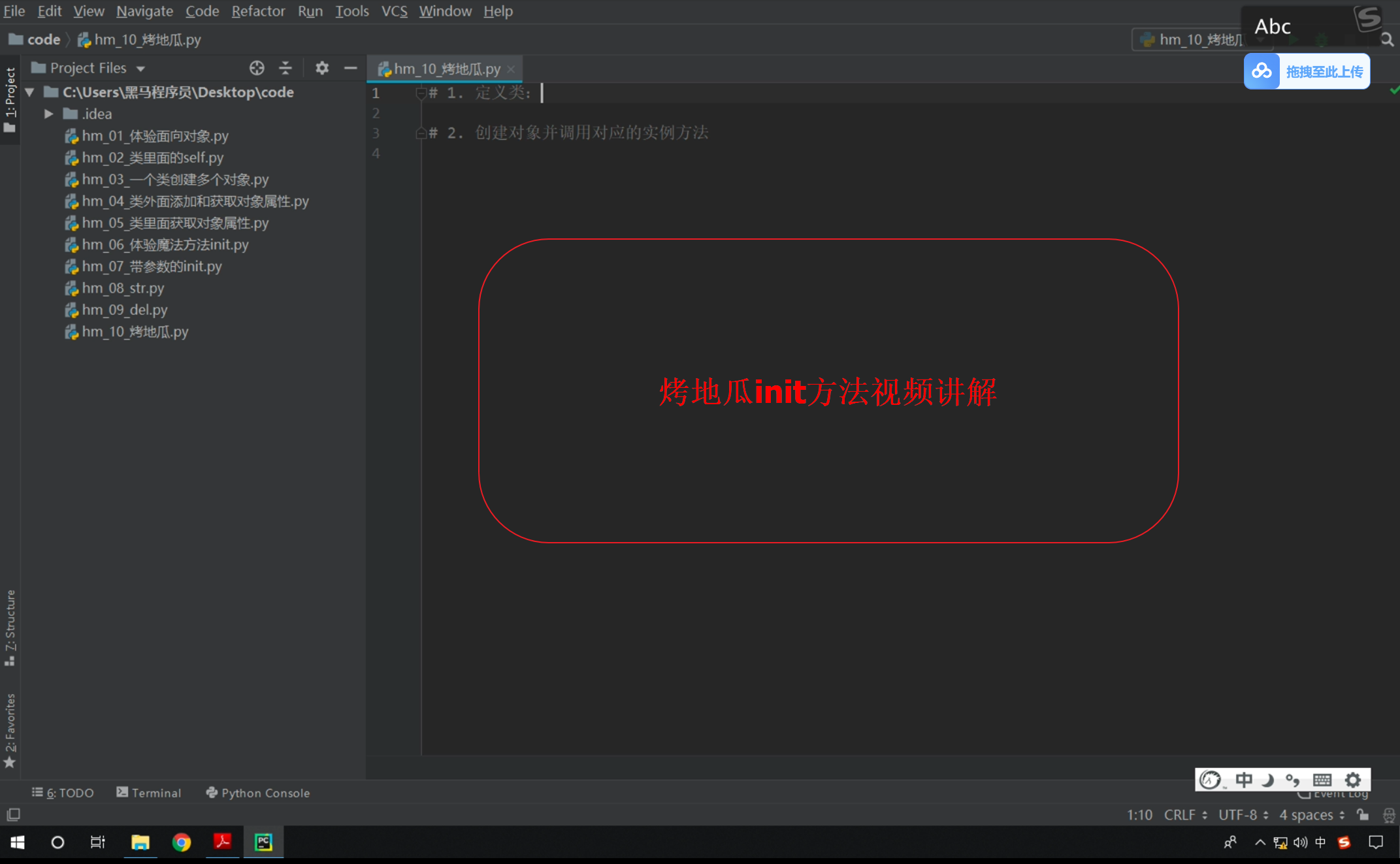Open Chrome from taskbar
Viewport: 1400px width, 864px height.
pyautogui.click(x=182, y=842)
